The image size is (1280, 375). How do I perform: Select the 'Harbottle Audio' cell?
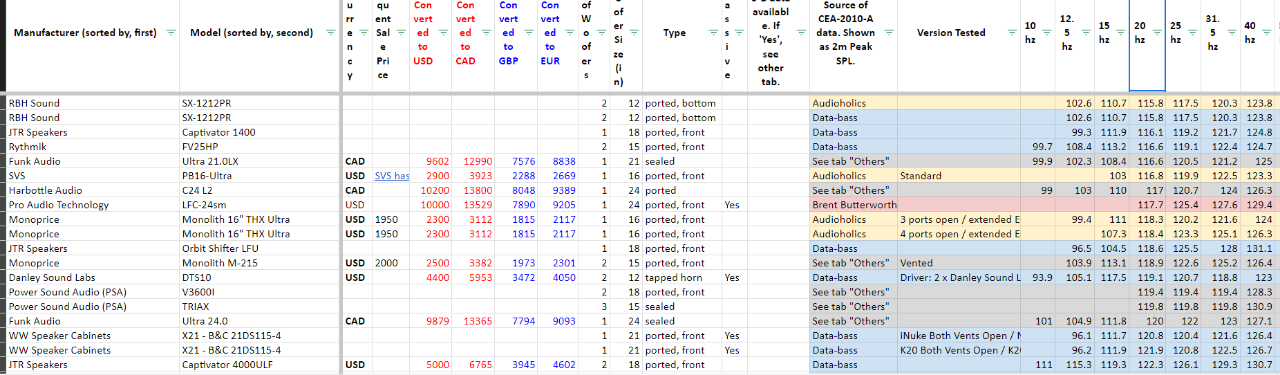[x=93, y=190]
